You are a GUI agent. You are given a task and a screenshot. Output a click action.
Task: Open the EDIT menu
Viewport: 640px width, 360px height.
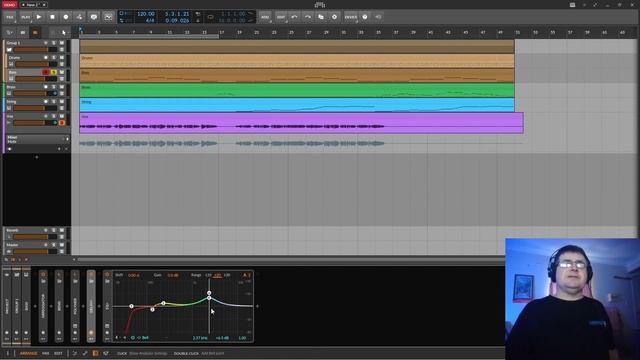coord(280,17)
